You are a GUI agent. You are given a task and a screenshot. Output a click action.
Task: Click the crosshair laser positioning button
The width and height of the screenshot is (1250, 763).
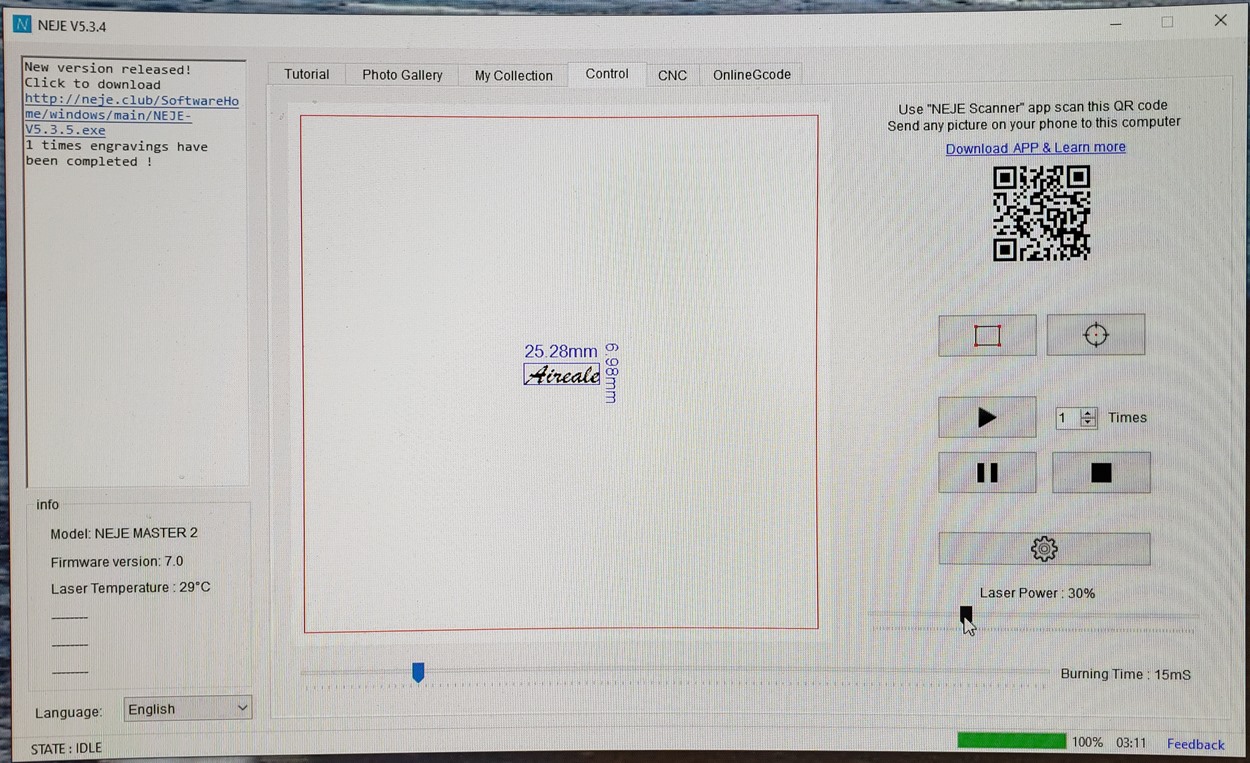pyautogui.click(x=1095, y=335)
